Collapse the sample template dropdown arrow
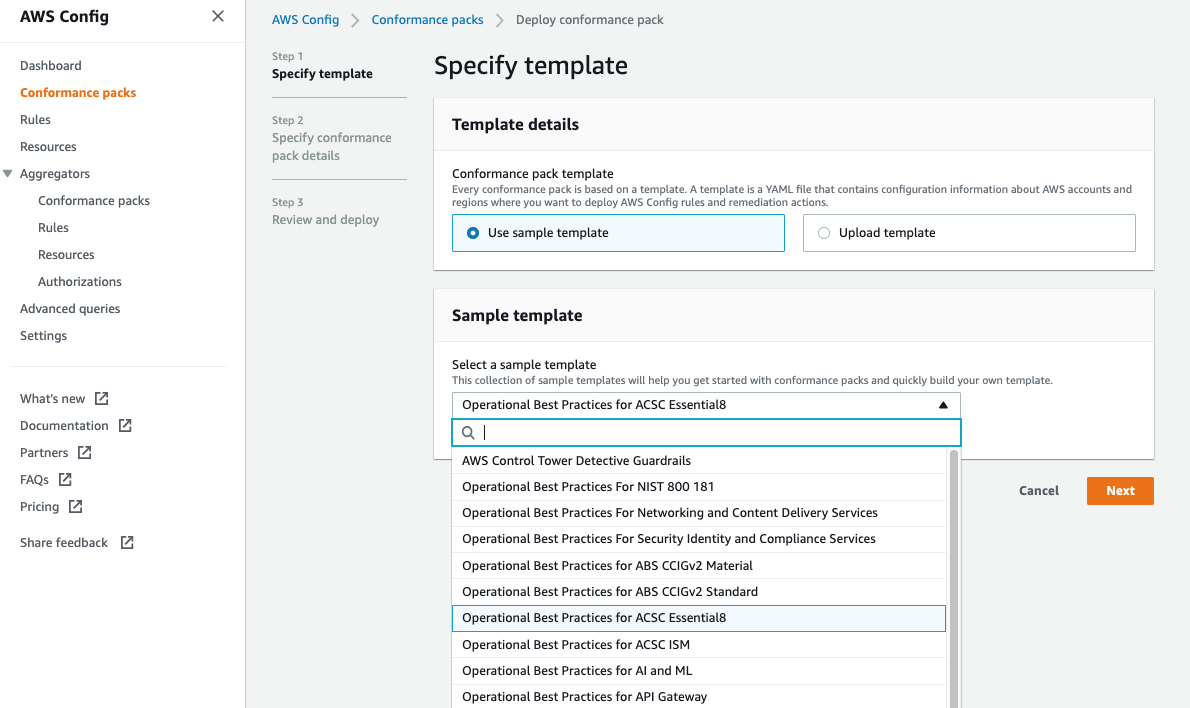 [943, 405]
